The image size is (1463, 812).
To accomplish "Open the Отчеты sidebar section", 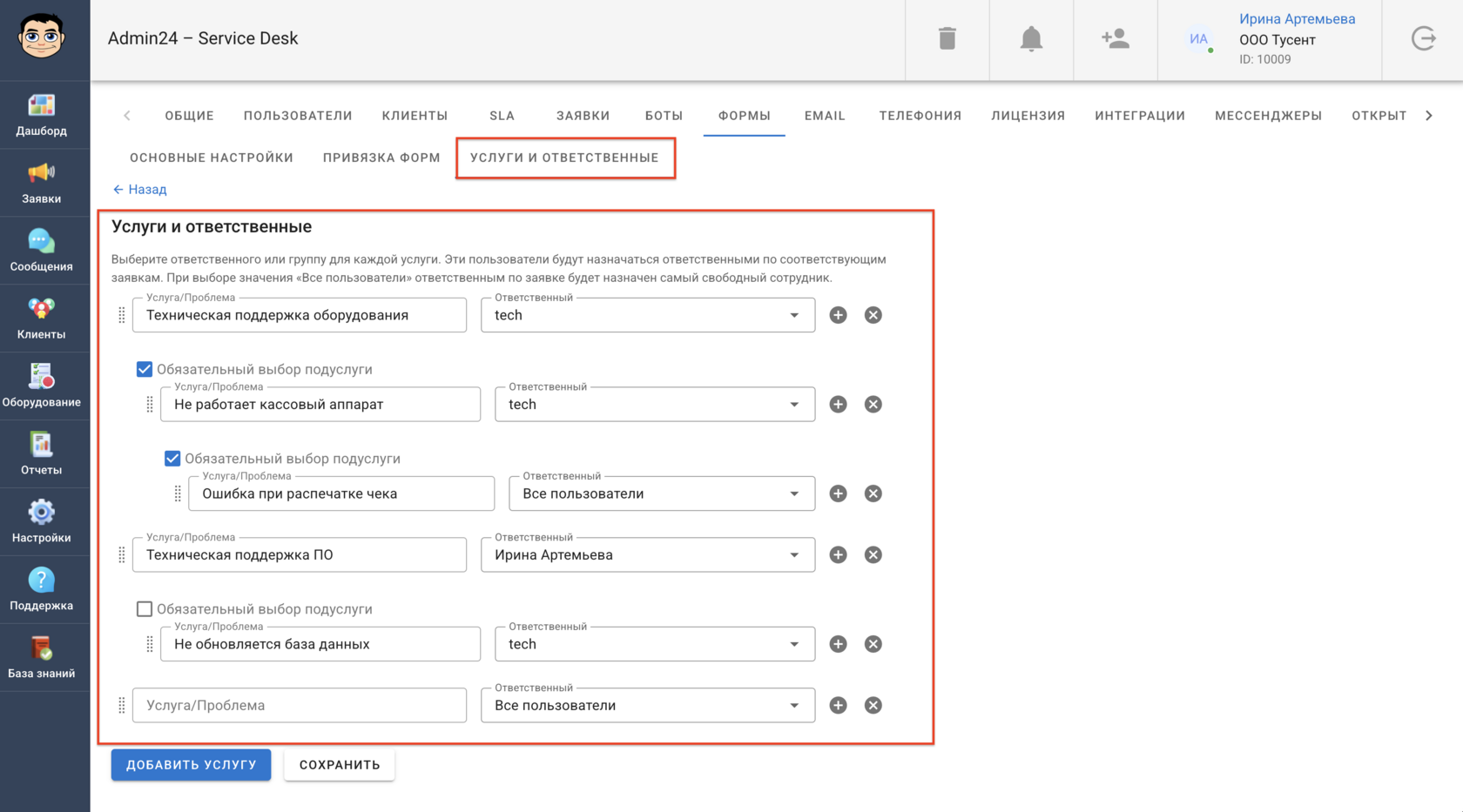I will point(41,454).
